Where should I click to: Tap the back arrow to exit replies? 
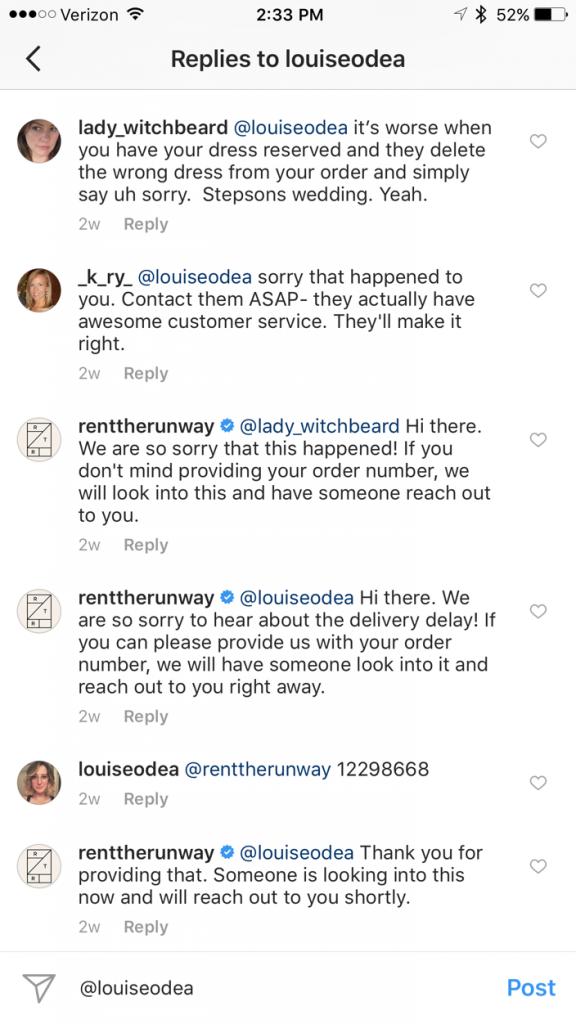tap(33, 58)
